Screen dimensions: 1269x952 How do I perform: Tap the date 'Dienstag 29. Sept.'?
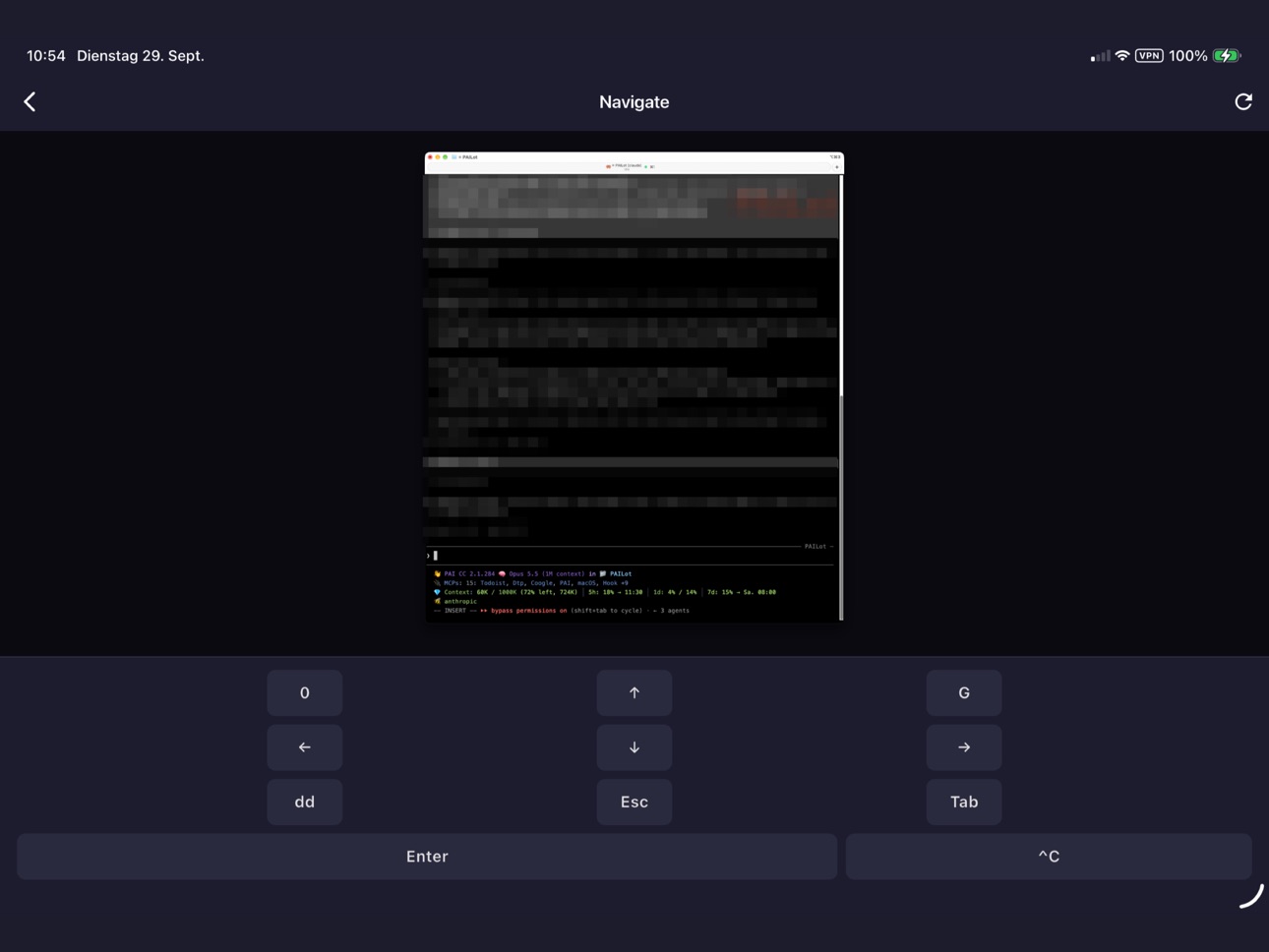pos(141,56)
